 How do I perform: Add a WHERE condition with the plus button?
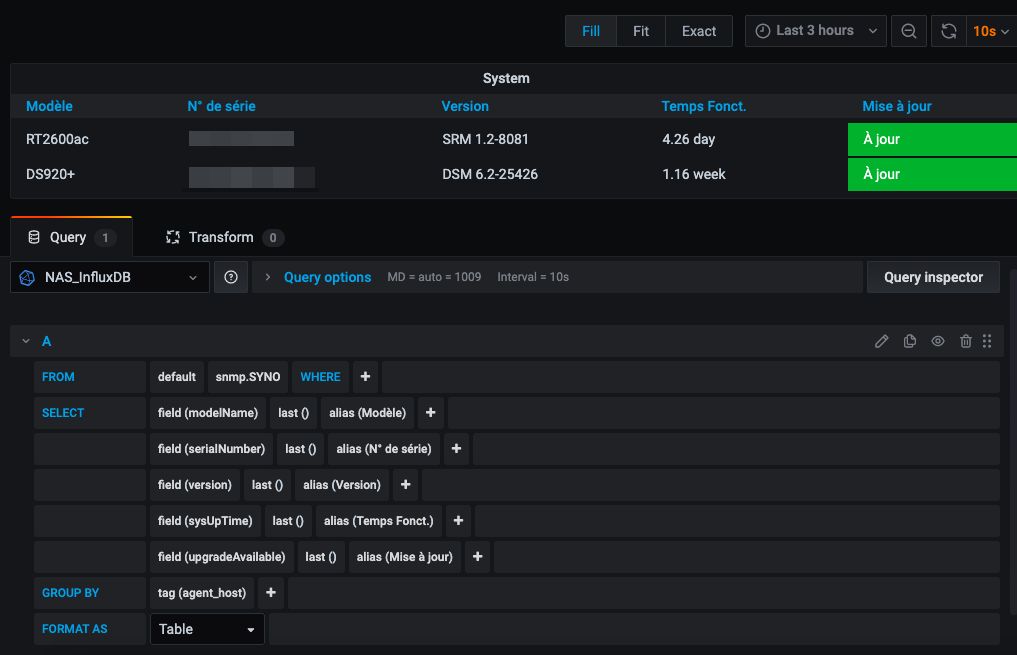(x=365, y=377)
